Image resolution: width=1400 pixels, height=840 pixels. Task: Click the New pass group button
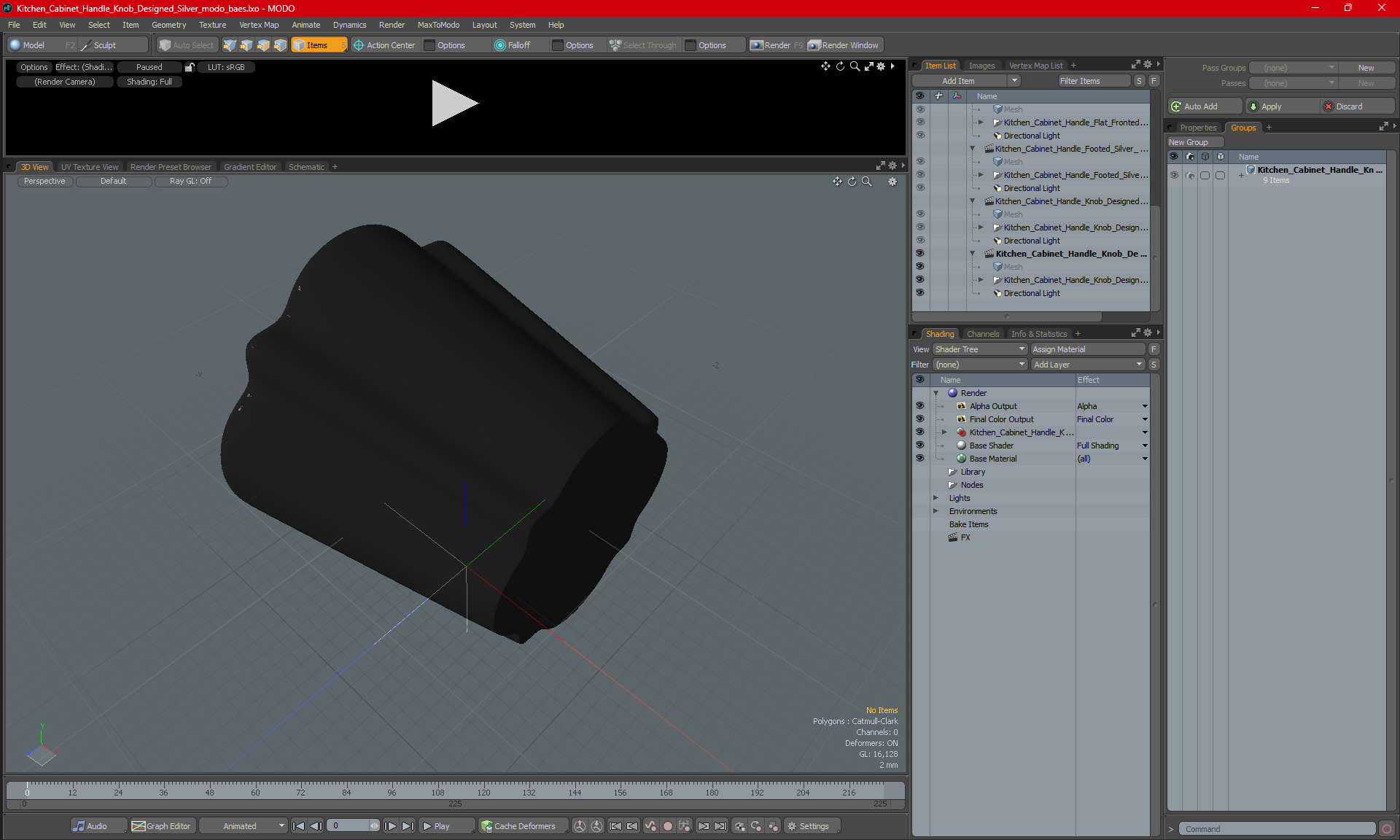click(1366, 68)
